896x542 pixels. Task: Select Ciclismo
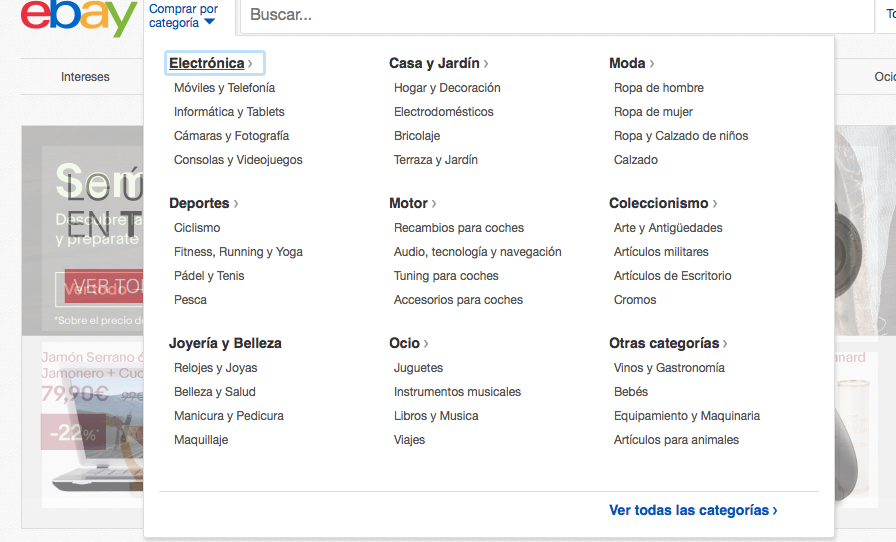point(197,228)
